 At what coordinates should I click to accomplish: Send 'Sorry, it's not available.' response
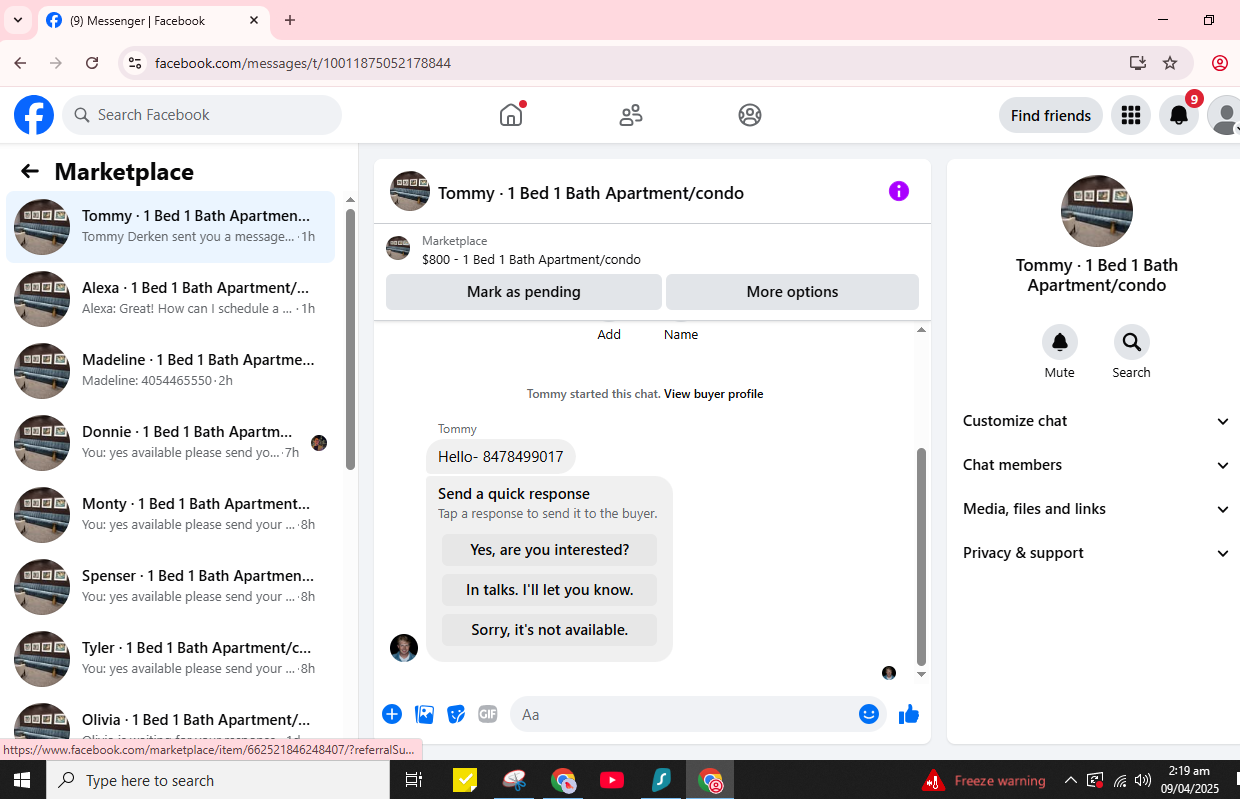pyautogui.click(x=549, y=630)
